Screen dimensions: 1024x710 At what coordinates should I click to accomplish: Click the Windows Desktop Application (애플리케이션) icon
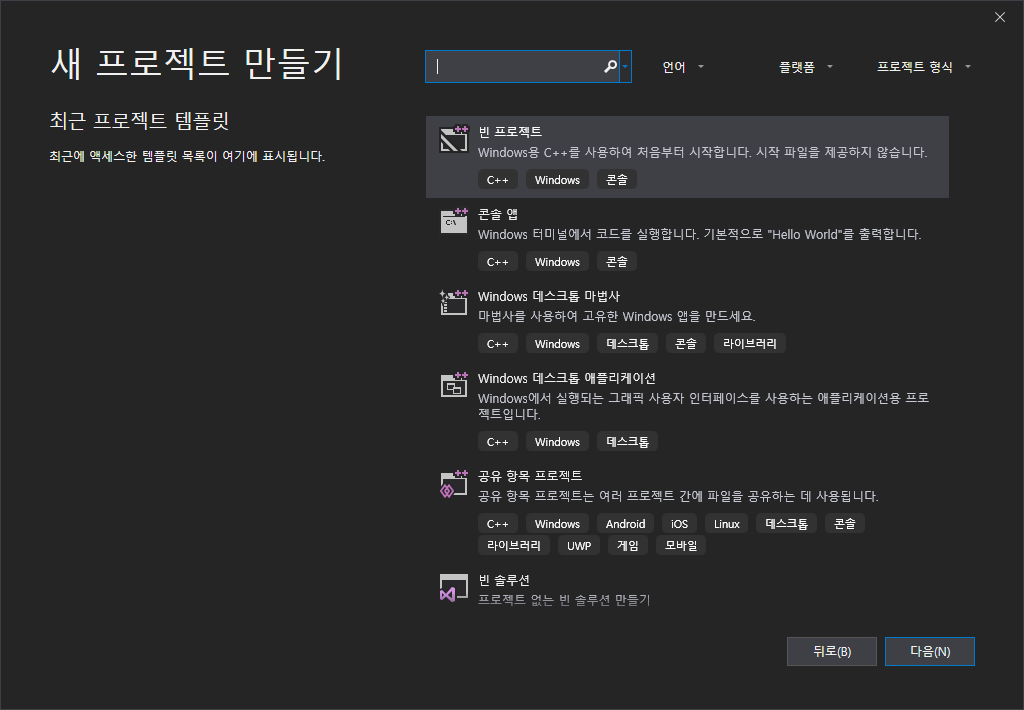coord(454,385)
